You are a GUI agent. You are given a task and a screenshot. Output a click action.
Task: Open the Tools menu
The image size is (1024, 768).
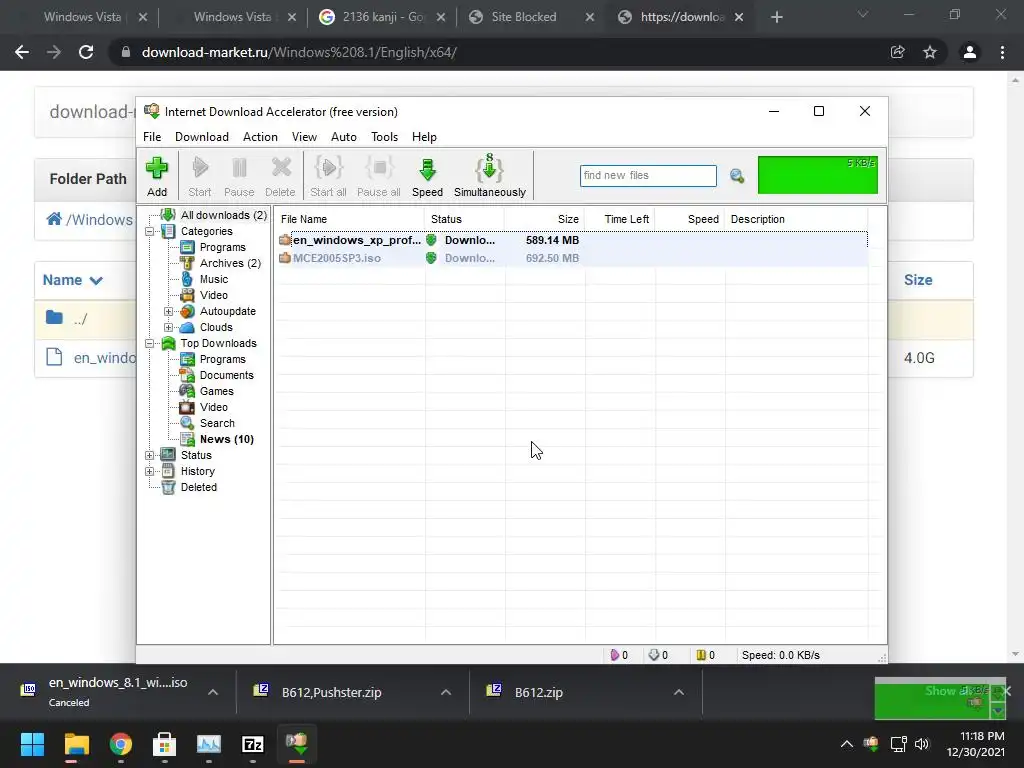(x=385, y=136)
